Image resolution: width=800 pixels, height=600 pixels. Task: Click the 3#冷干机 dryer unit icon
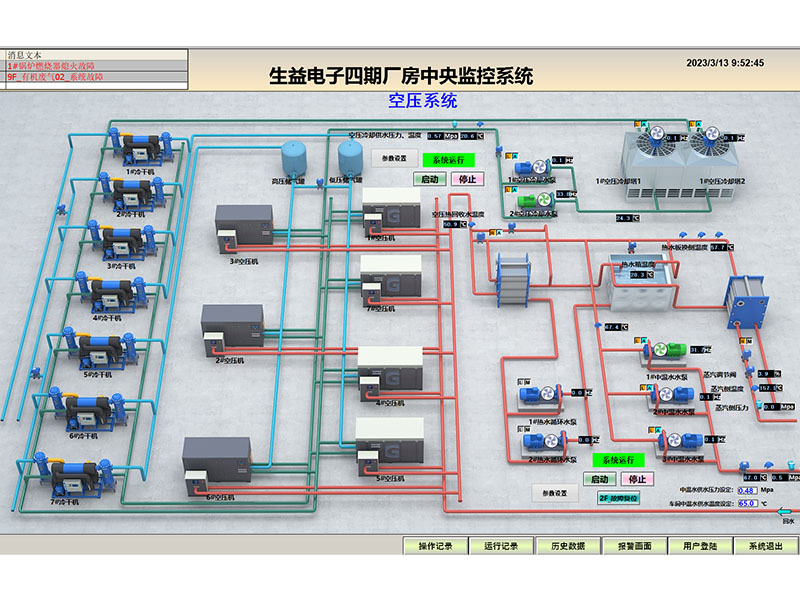tap(122, 242)
